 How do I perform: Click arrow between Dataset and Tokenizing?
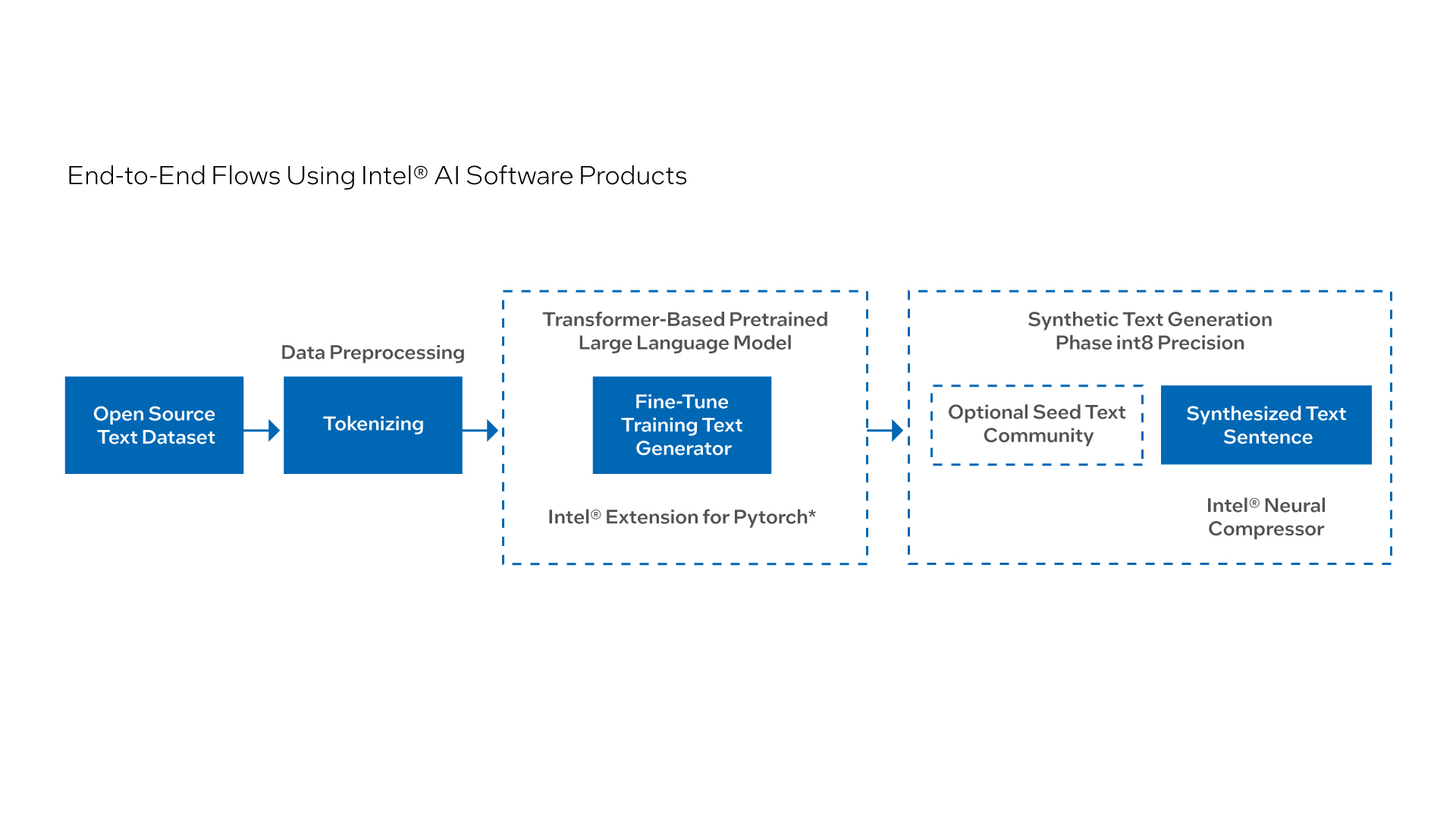[x=262, y=430]
